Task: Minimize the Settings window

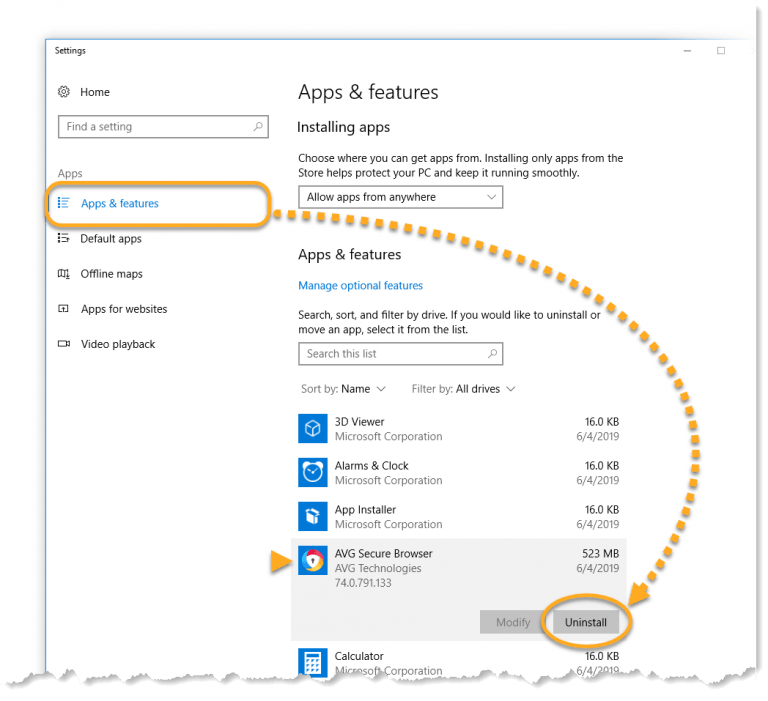Action: coord(688,50)
